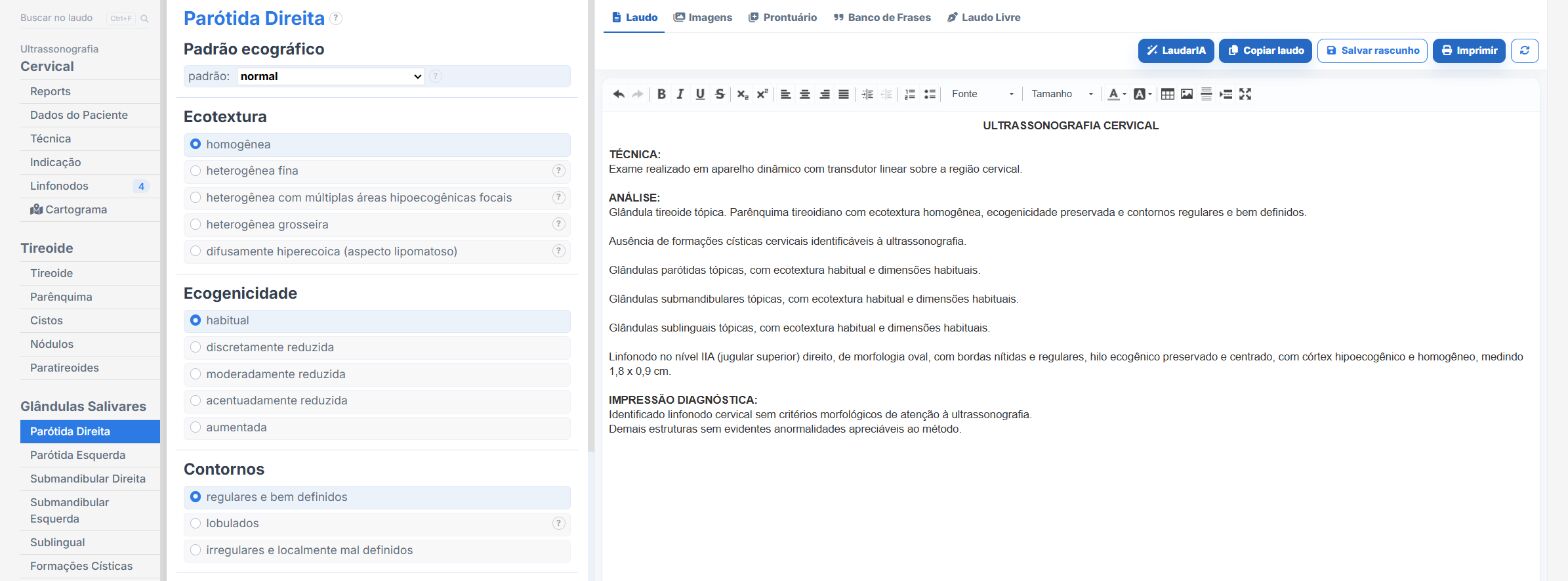The width and height of the screenshot is (1568, 581).
Task: Click the refresh icon button
Action: 1524,51
